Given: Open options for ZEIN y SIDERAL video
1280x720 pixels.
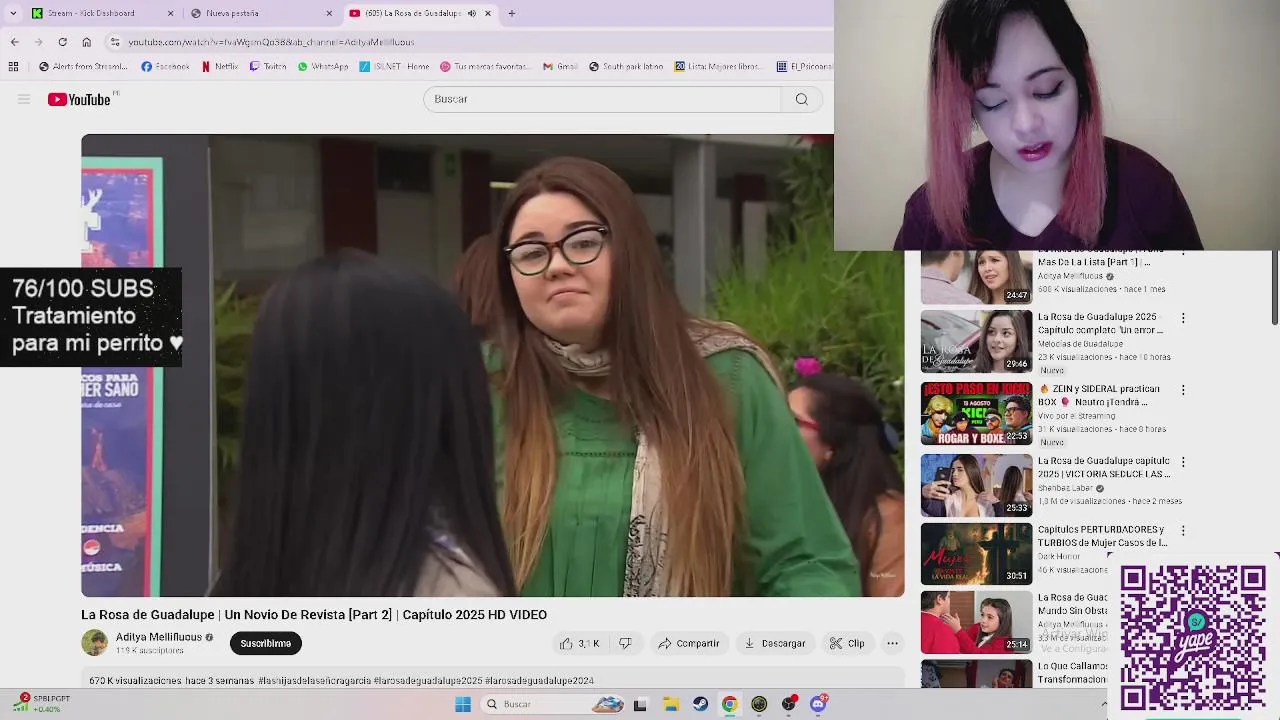Looking at the screenshot, I should click(x=1183, y=390).
